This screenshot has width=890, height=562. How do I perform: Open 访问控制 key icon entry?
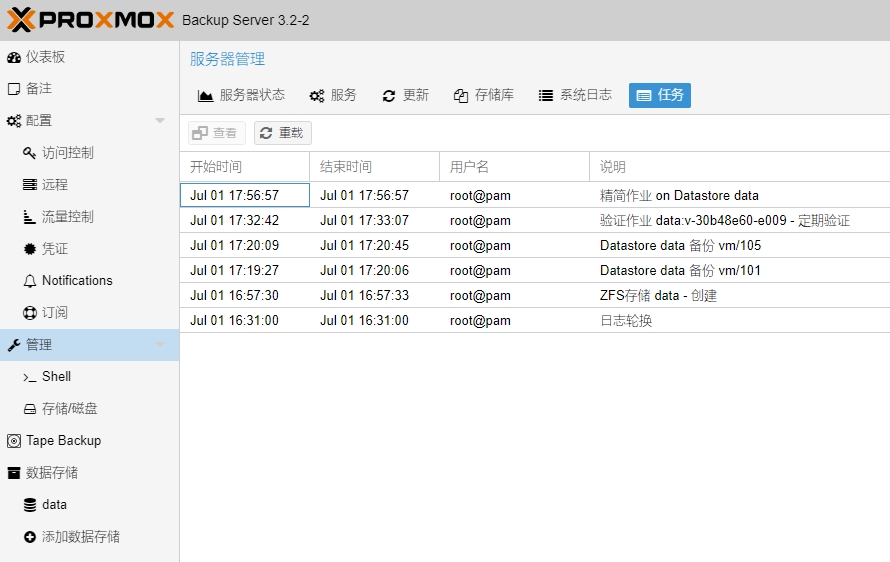30,153
